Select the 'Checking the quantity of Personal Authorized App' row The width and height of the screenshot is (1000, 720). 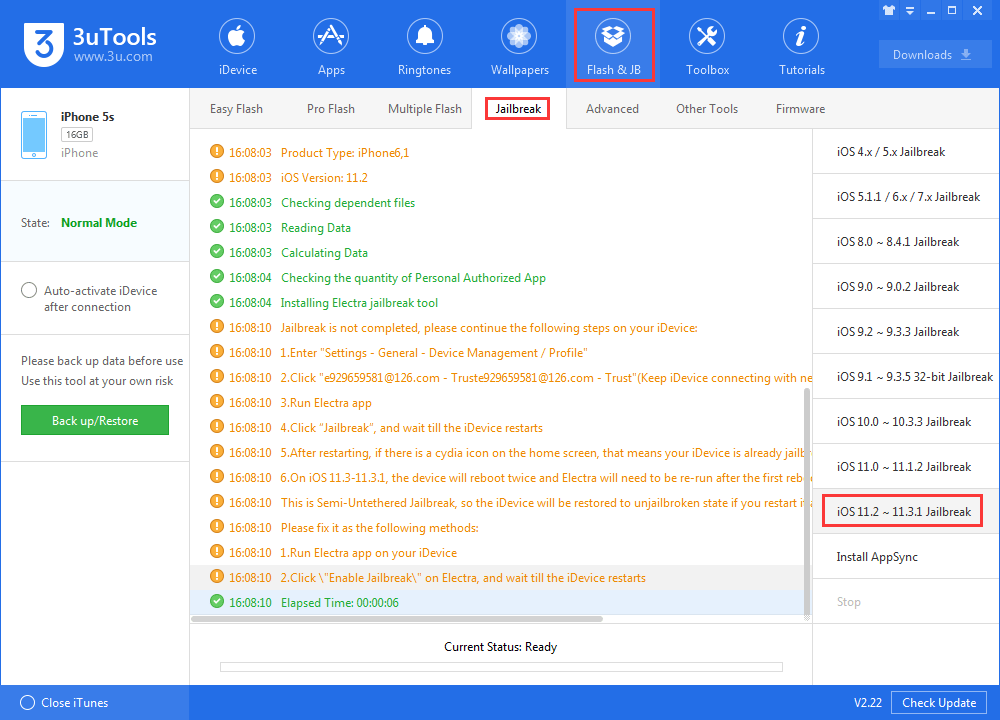501,277
